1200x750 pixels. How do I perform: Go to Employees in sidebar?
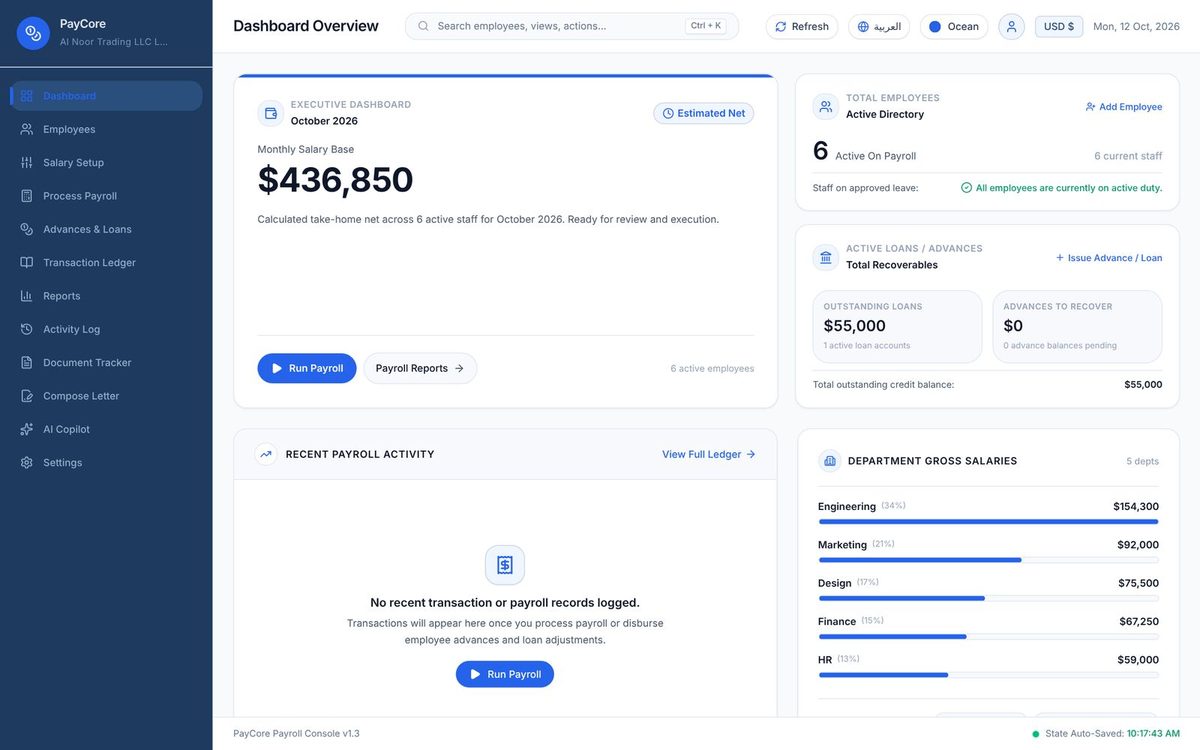[106, 129]
